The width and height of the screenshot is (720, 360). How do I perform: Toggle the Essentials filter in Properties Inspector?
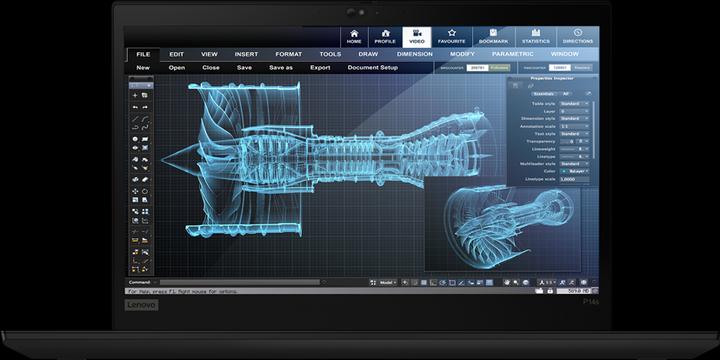(x=544, y=94)
